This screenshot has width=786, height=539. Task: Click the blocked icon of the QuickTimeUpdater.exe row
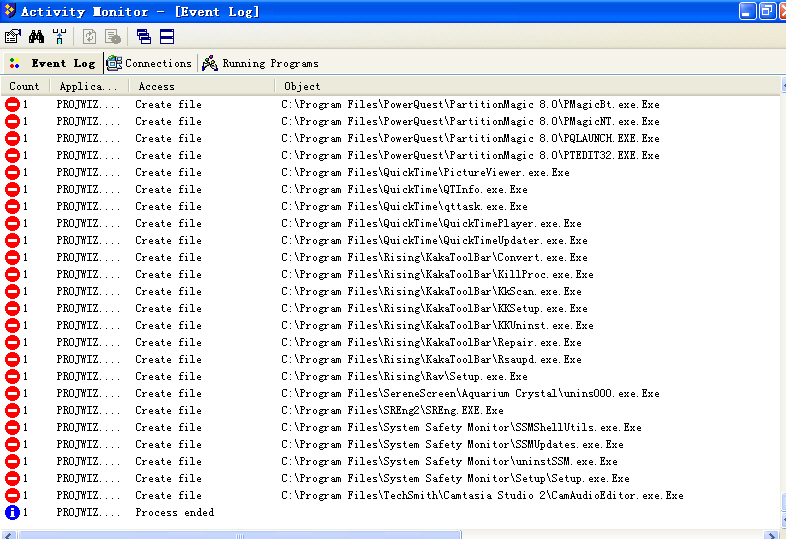point(12,241)
